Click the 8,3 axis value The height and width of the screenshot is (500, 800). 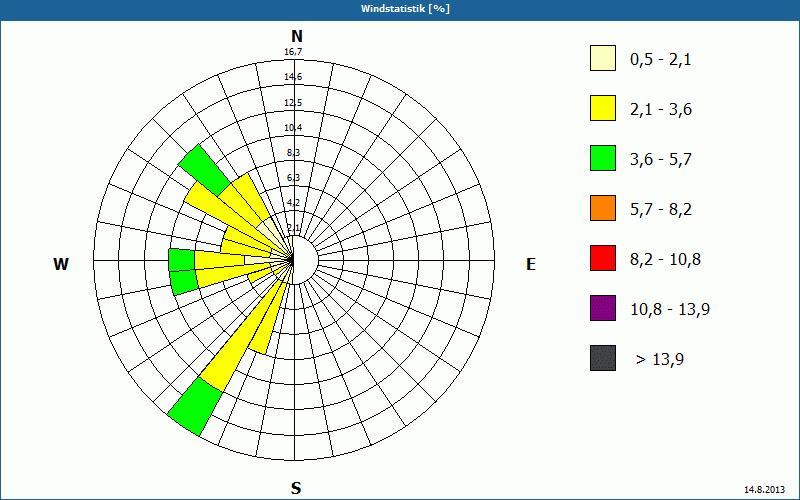tap(293, 153)
